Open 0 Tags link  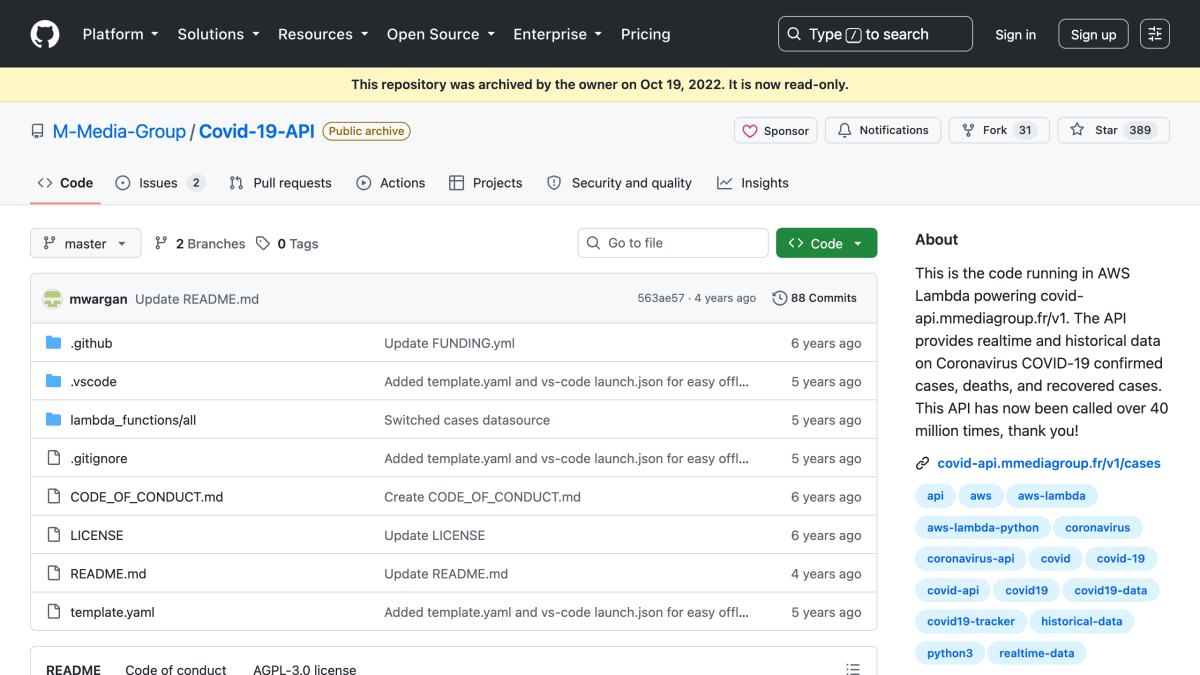click(287, 243)
